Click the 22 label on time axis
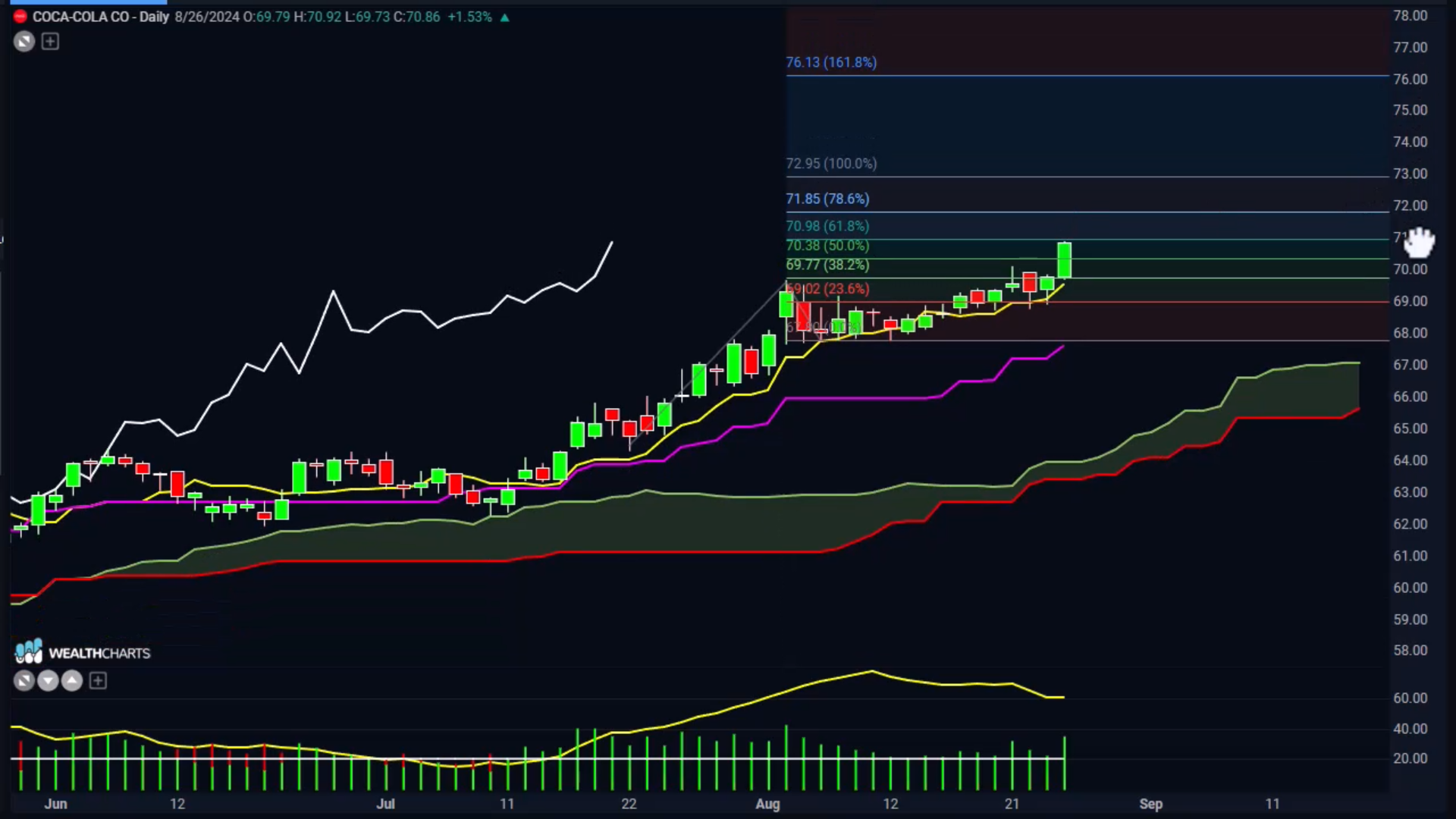1456x819 pixels. 629,804
